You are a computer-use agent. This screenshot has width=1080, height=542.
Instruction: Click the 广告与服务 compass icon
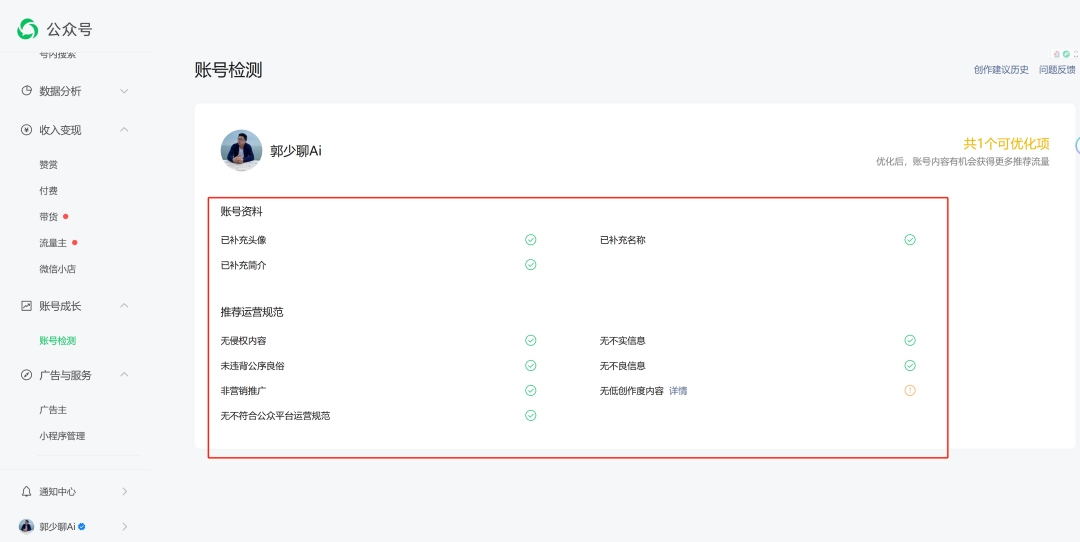click(27, 375)
